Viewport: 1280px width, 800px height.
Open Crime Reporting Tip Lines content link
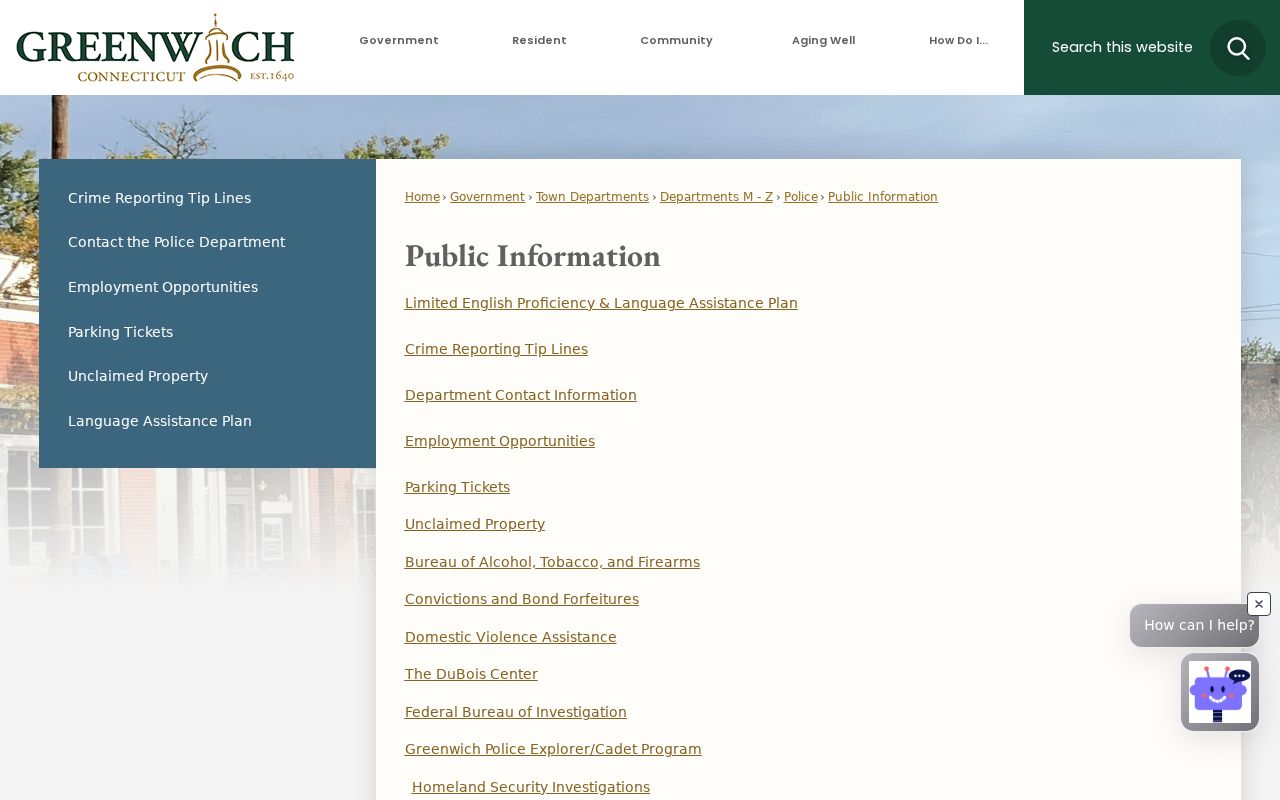coord(496,349)
